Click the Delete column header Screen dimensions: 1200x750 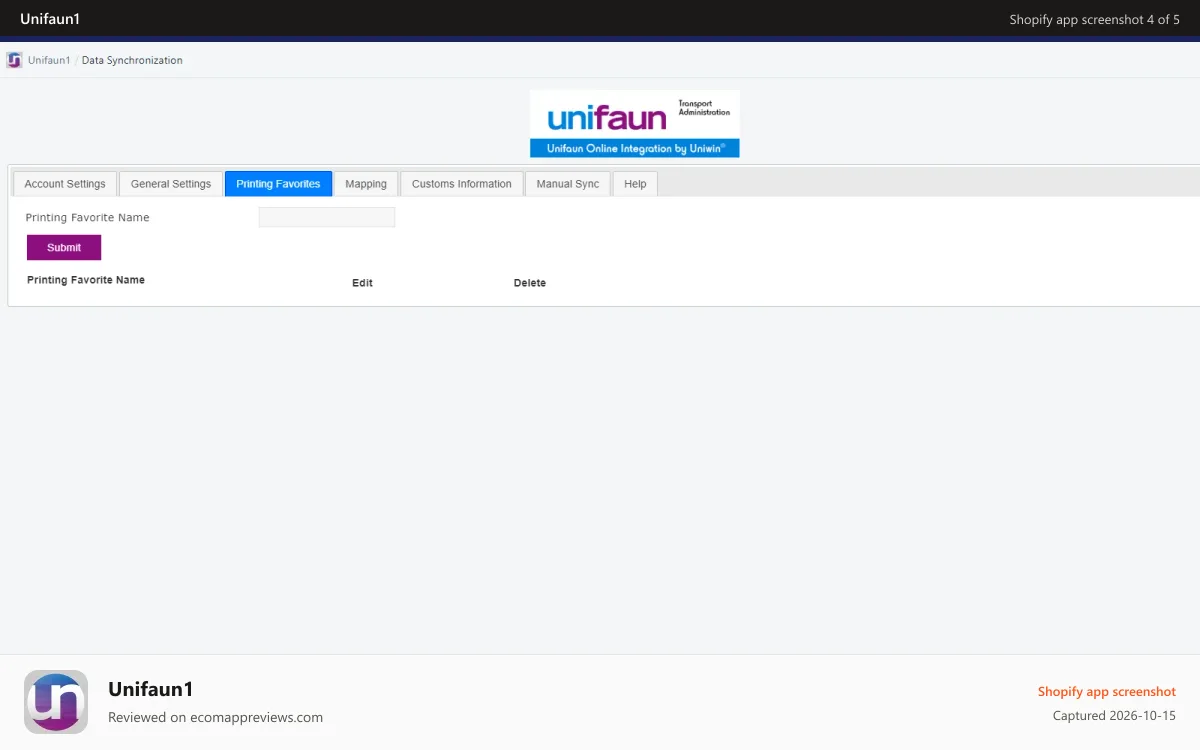(x=530, y=283)
